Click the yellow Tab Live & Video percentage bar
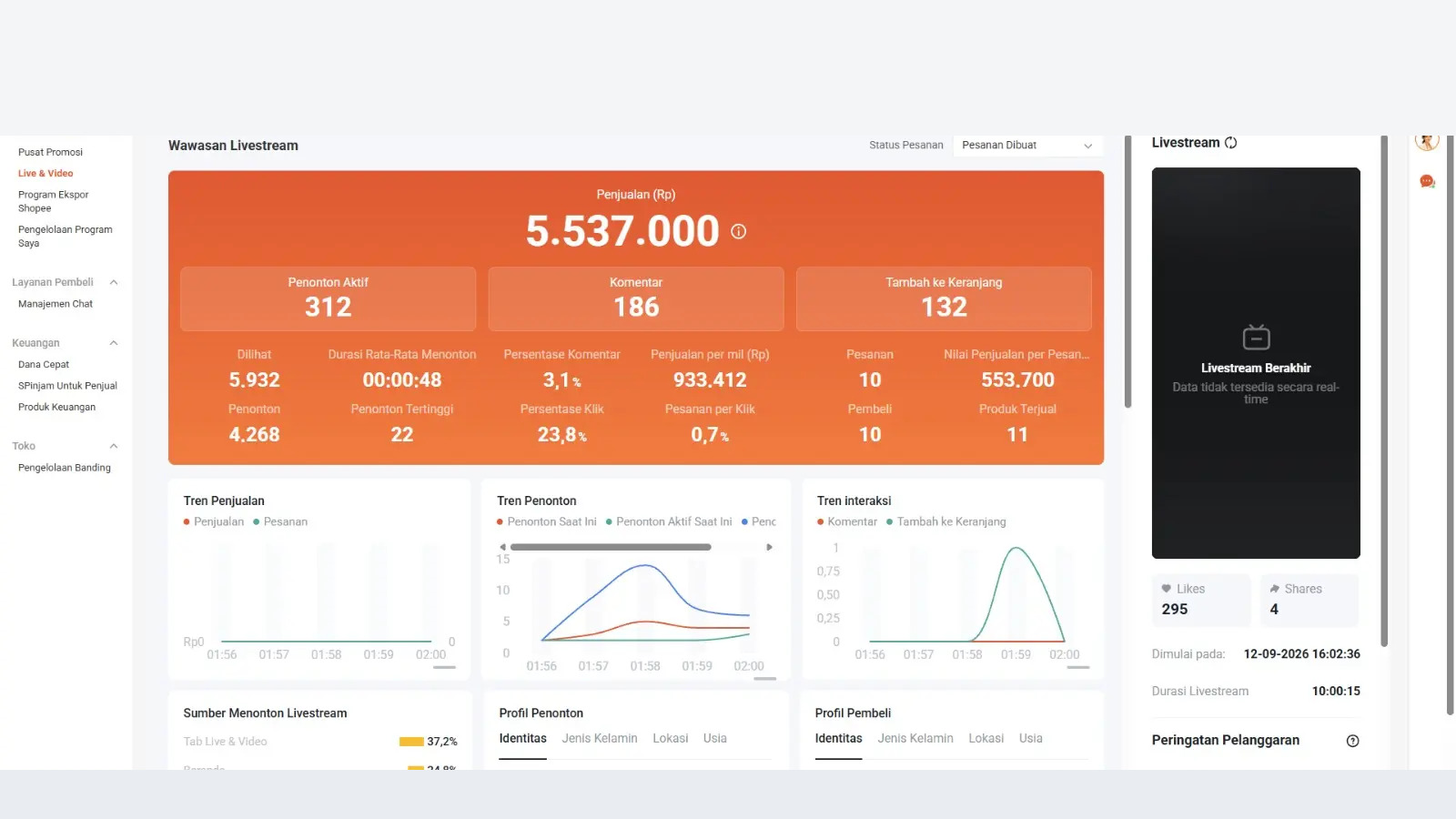Image resolution: width=1456 pixels, height=819 pixels. 411,742
